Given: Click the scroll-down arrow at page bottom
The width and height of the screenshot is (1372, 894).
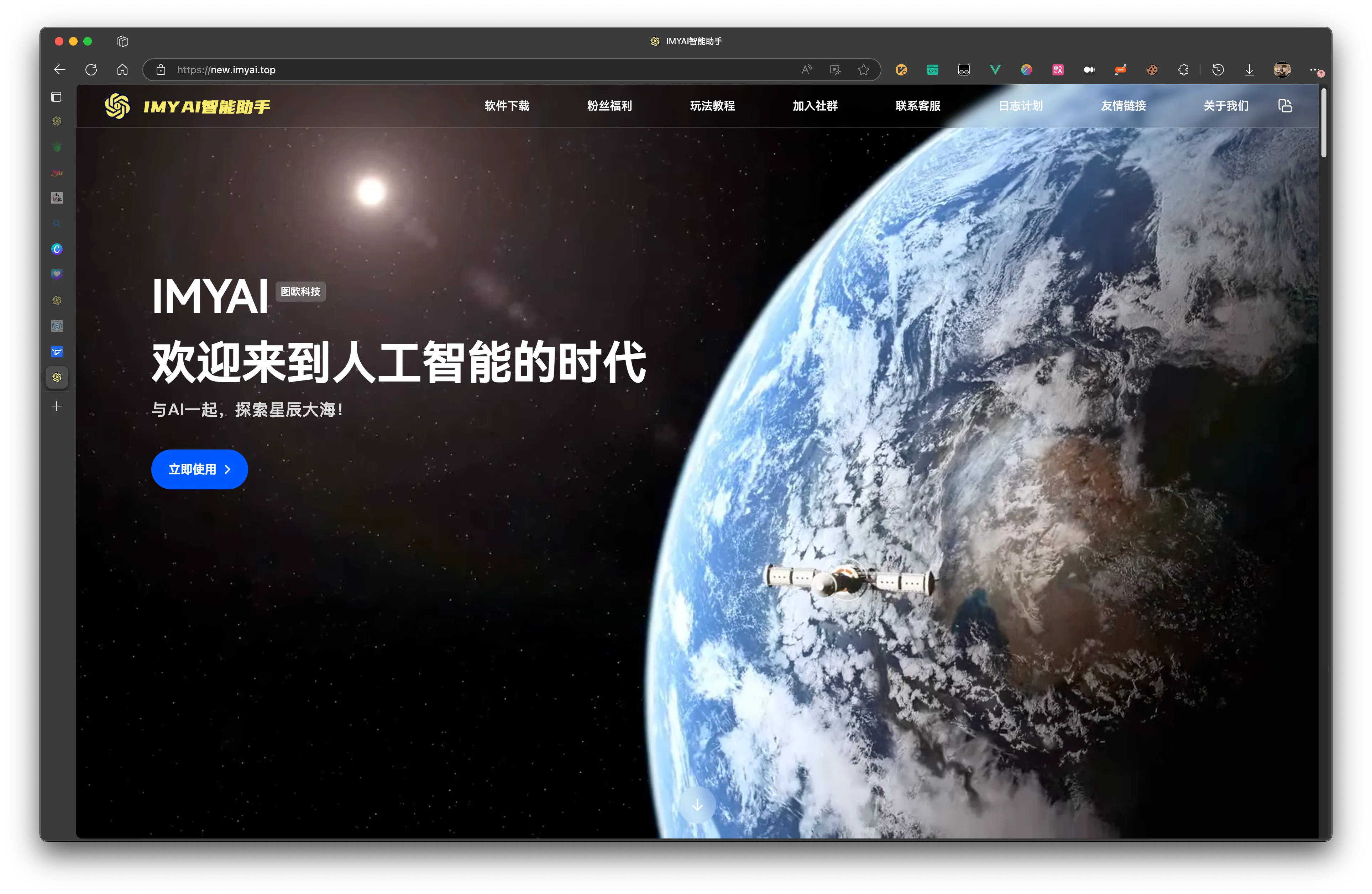Looking at the screenshot, I should coord(697,805).
